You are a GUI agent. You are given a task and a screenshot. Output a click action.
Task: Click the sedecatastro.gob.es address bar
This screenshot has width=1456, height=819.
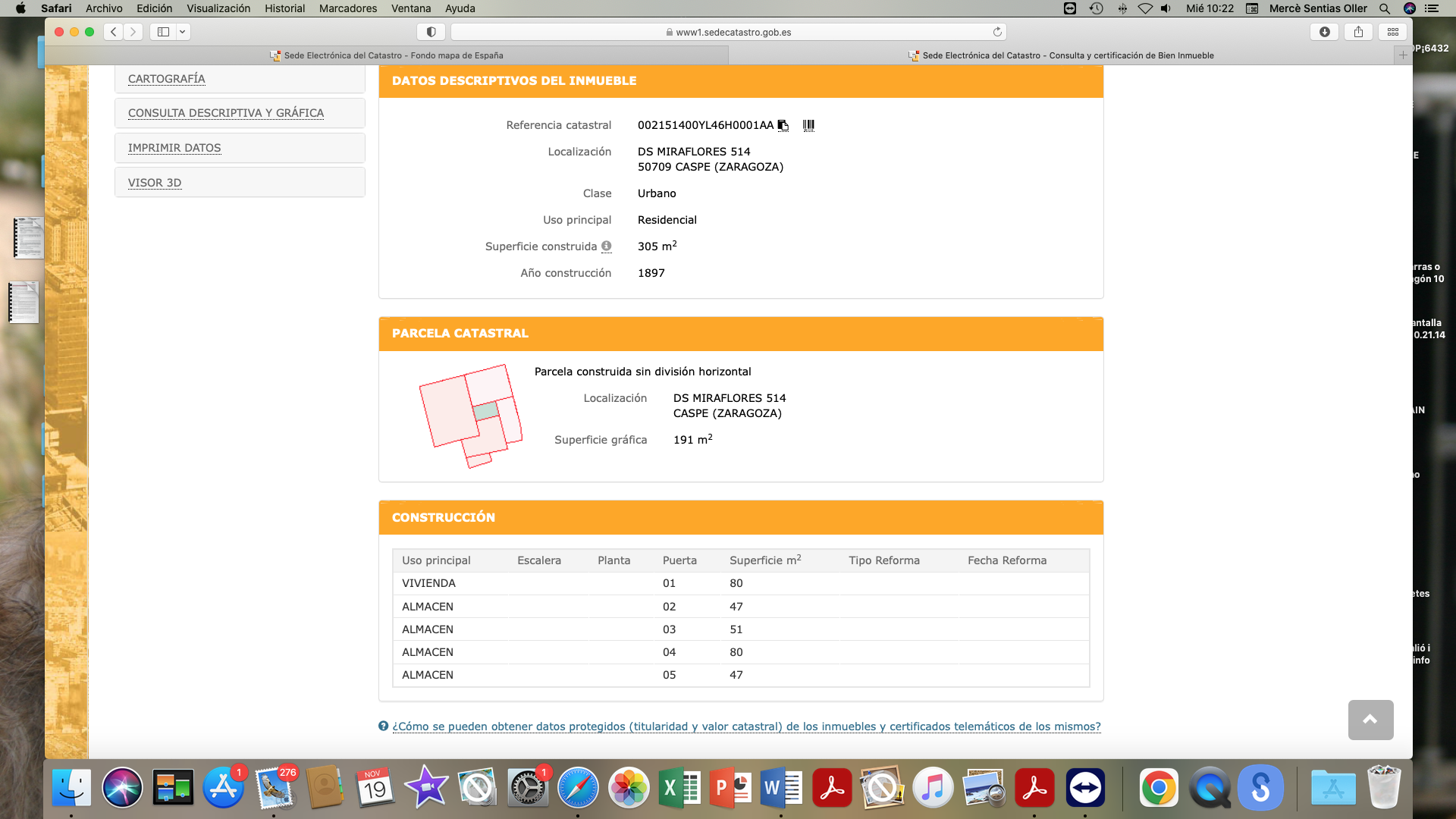pyautogui.click(x=728, y=32)
